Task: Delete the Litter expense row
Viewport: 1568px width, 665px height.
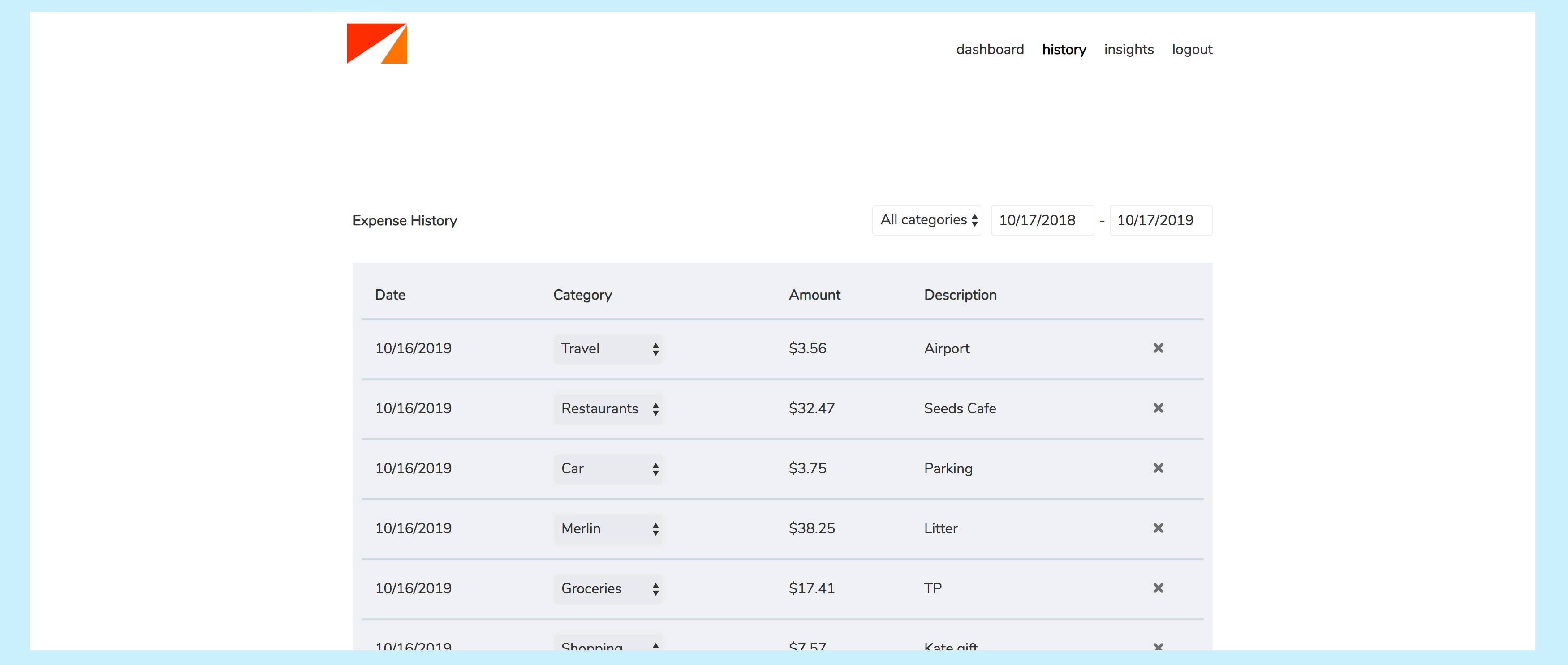Action: click(1158, 528)
